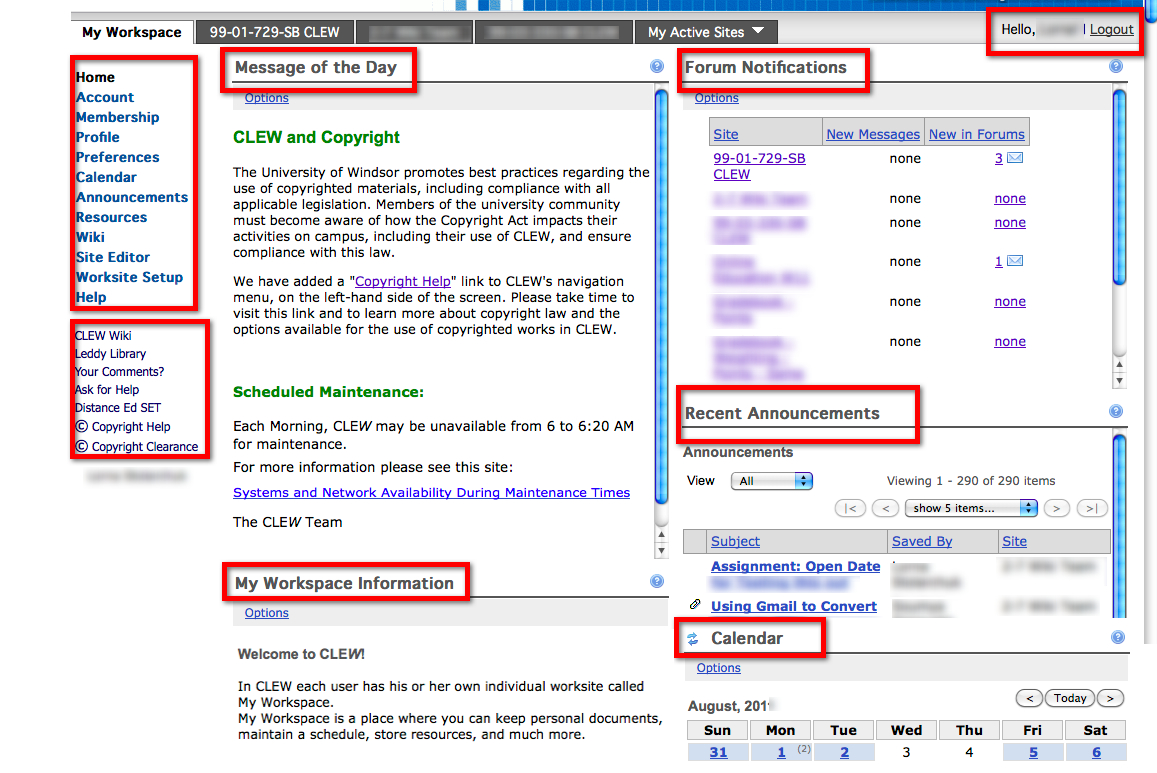Open Resources in the left menu

click(x=111, y=217)
